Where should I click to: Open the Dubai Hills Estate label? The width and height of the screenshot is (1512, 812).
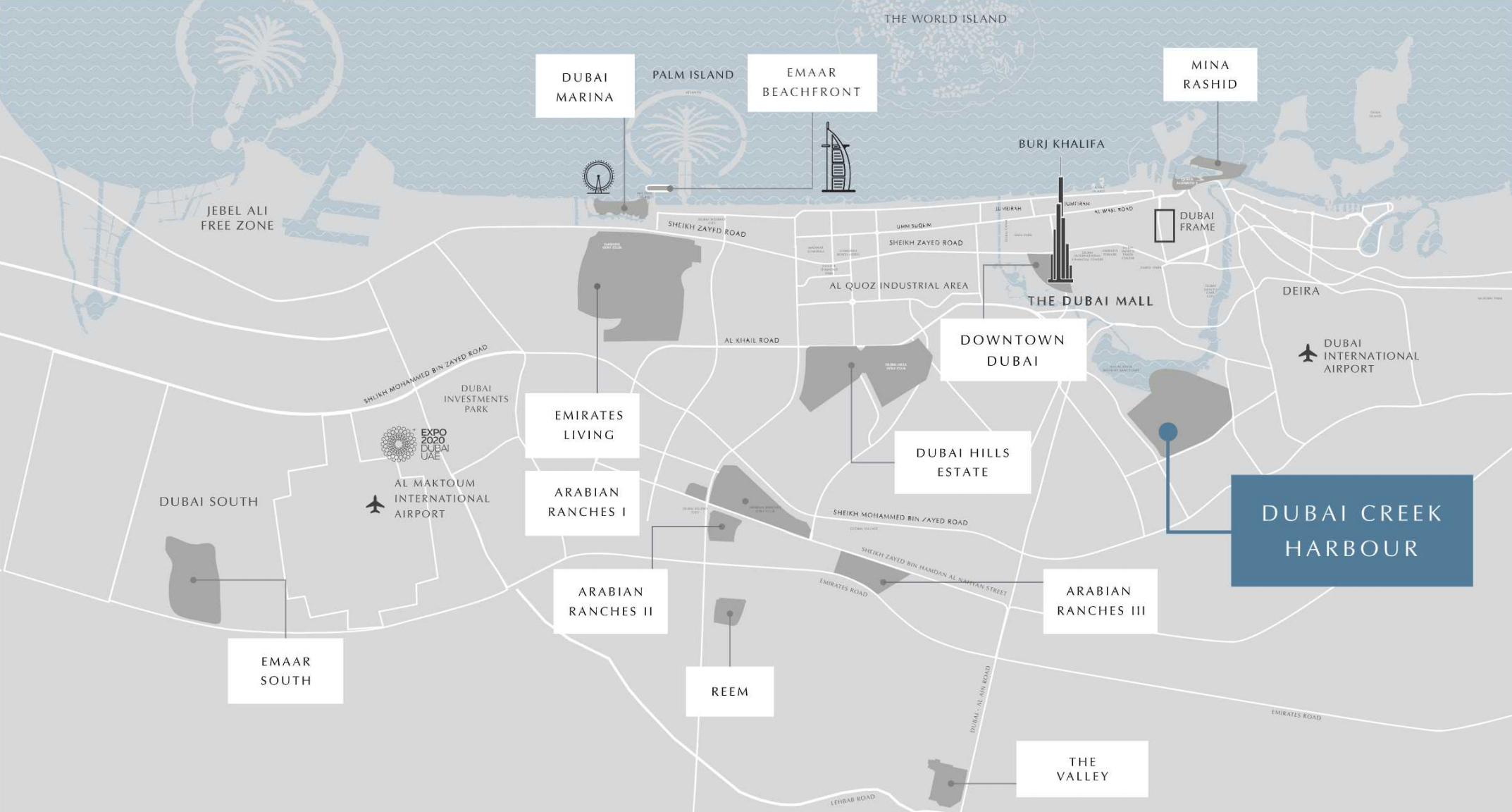tap(962, 462)
